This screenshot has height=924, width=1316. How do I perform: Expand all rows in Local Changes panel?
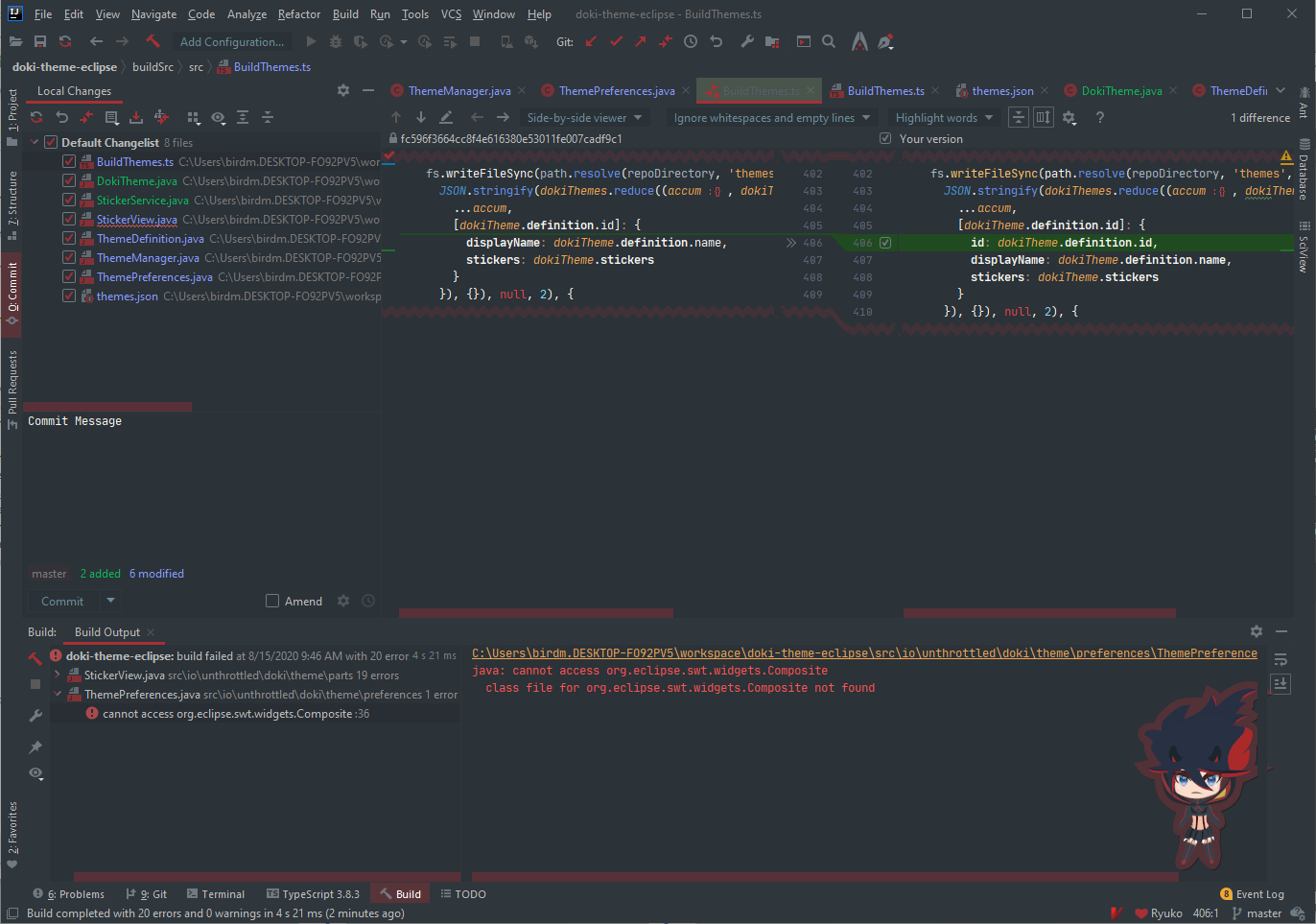click(242, 117)
